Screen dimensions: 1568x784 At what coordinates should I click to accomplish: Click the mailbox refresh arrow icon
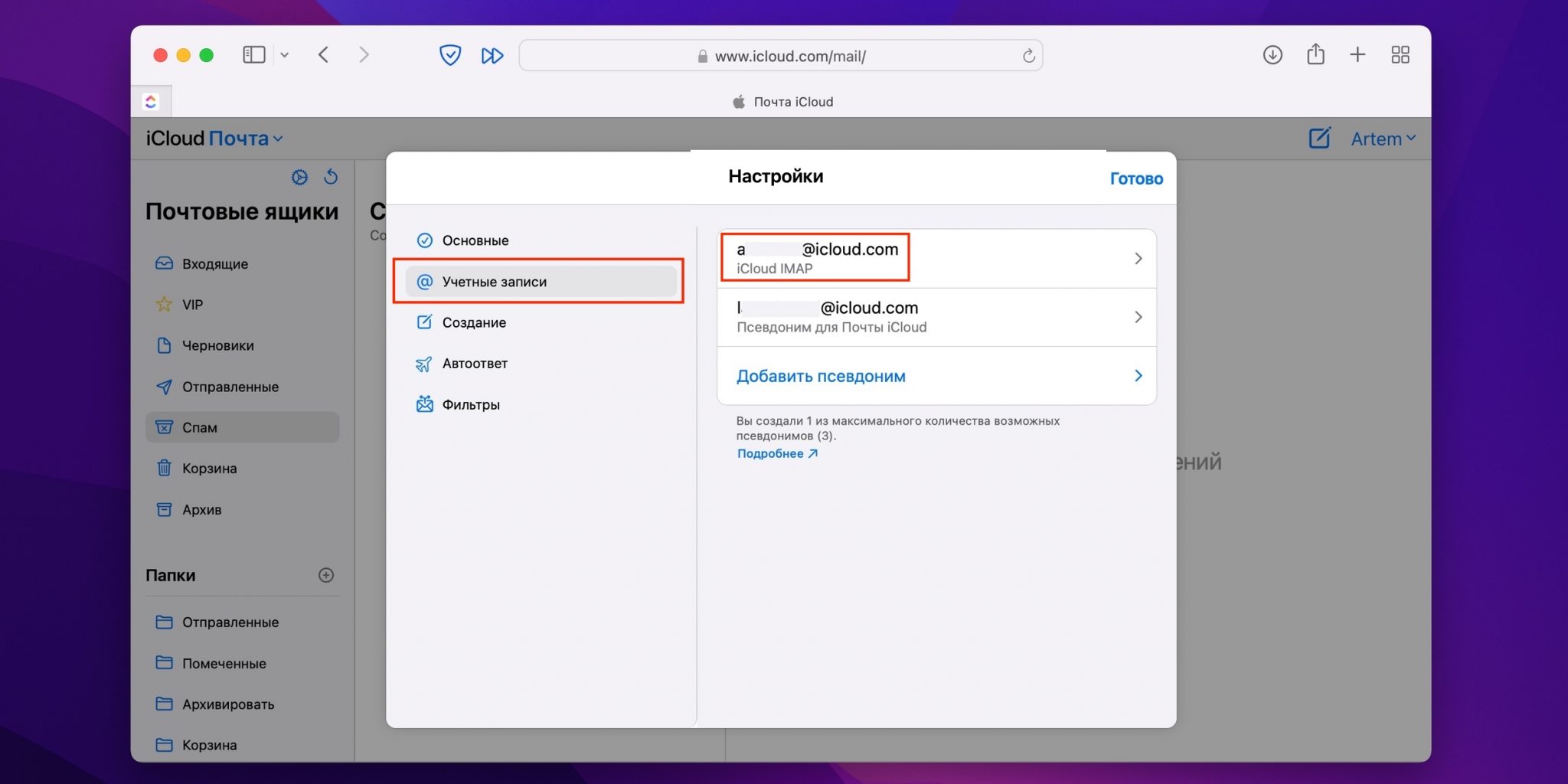331,177
